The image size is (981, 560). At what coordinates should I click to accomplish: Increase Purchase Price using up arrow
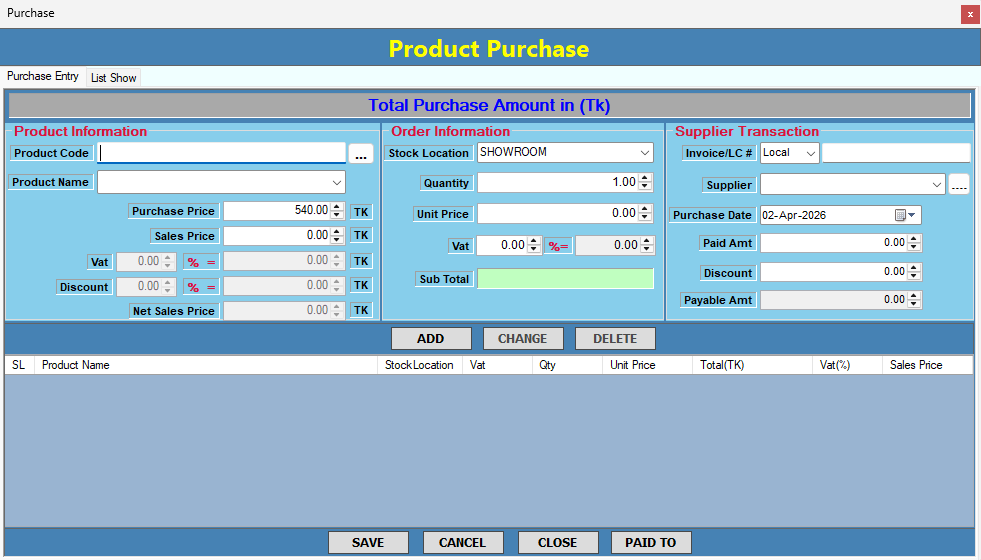(x=337, y=207)
